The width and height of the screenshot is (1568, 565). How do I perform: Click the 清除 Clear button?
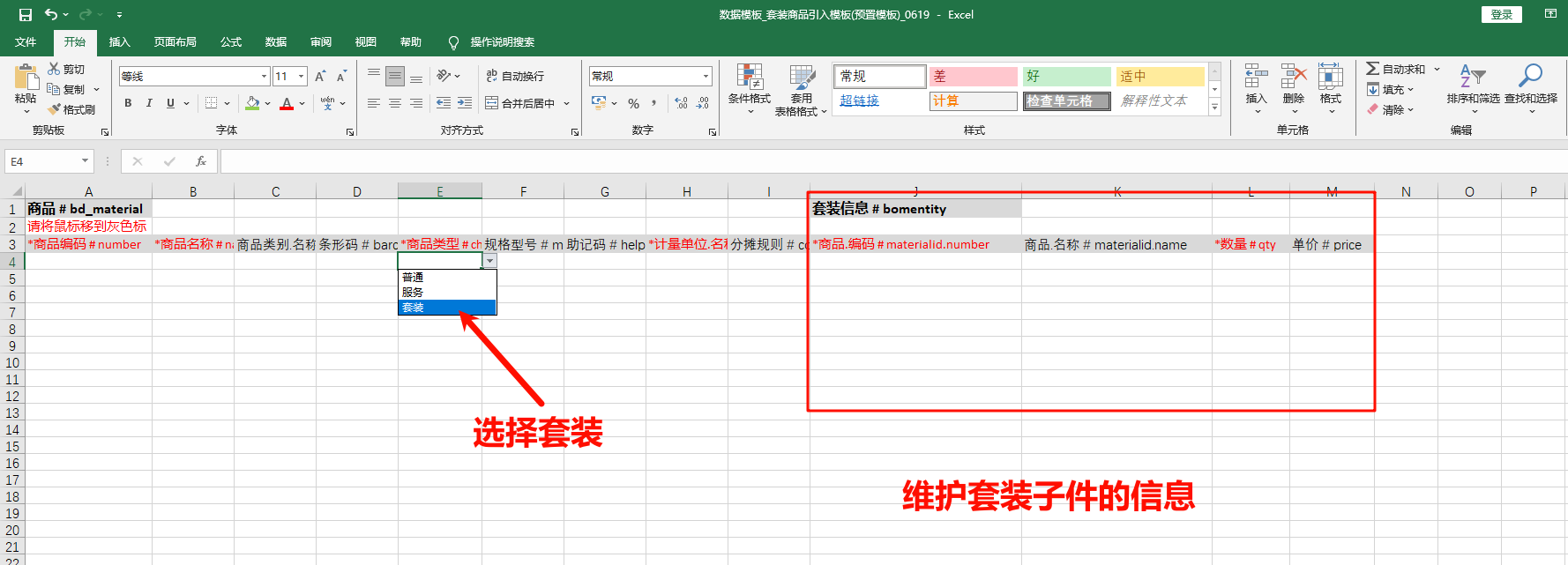(x=1391, y=109)
